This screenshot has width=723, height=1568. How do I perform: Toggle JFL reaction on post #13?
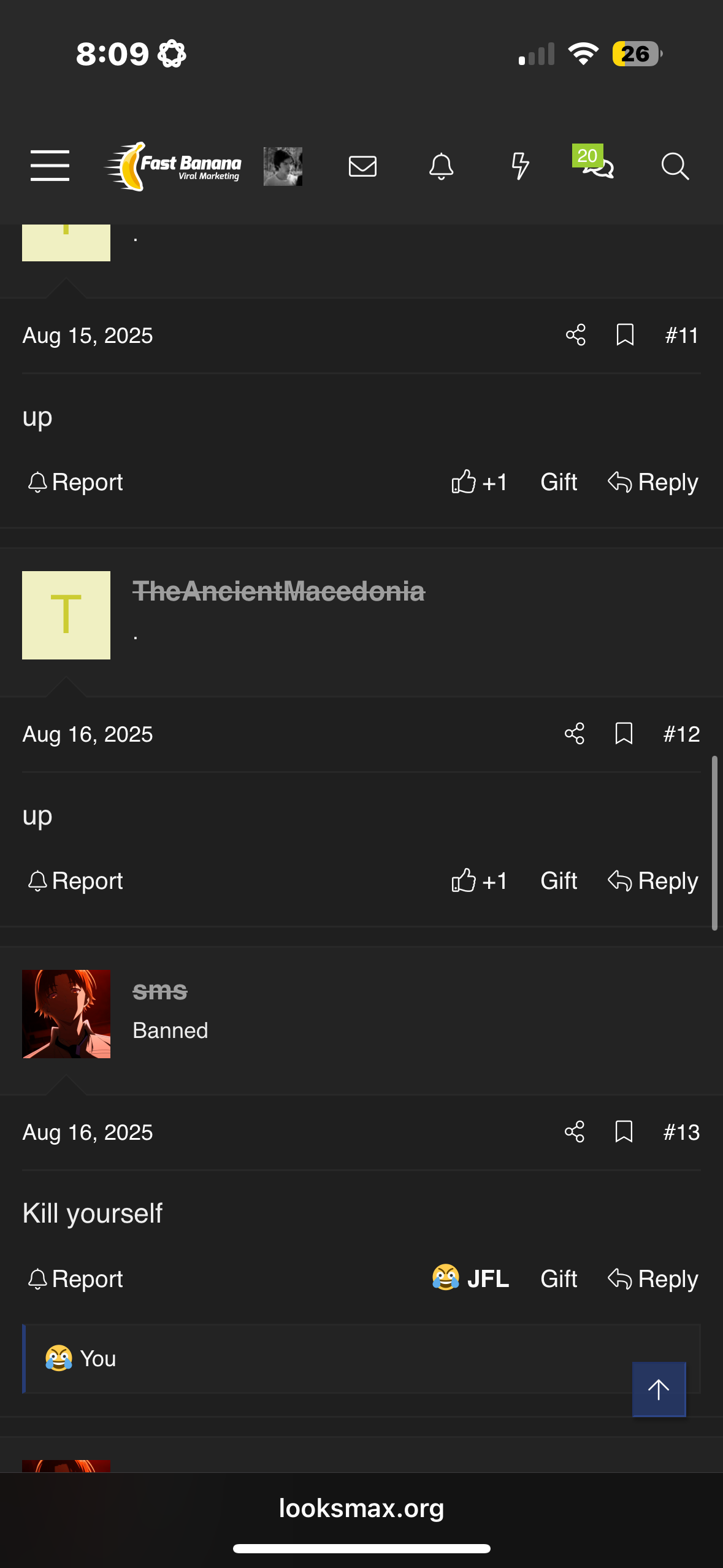point(470,1279)
